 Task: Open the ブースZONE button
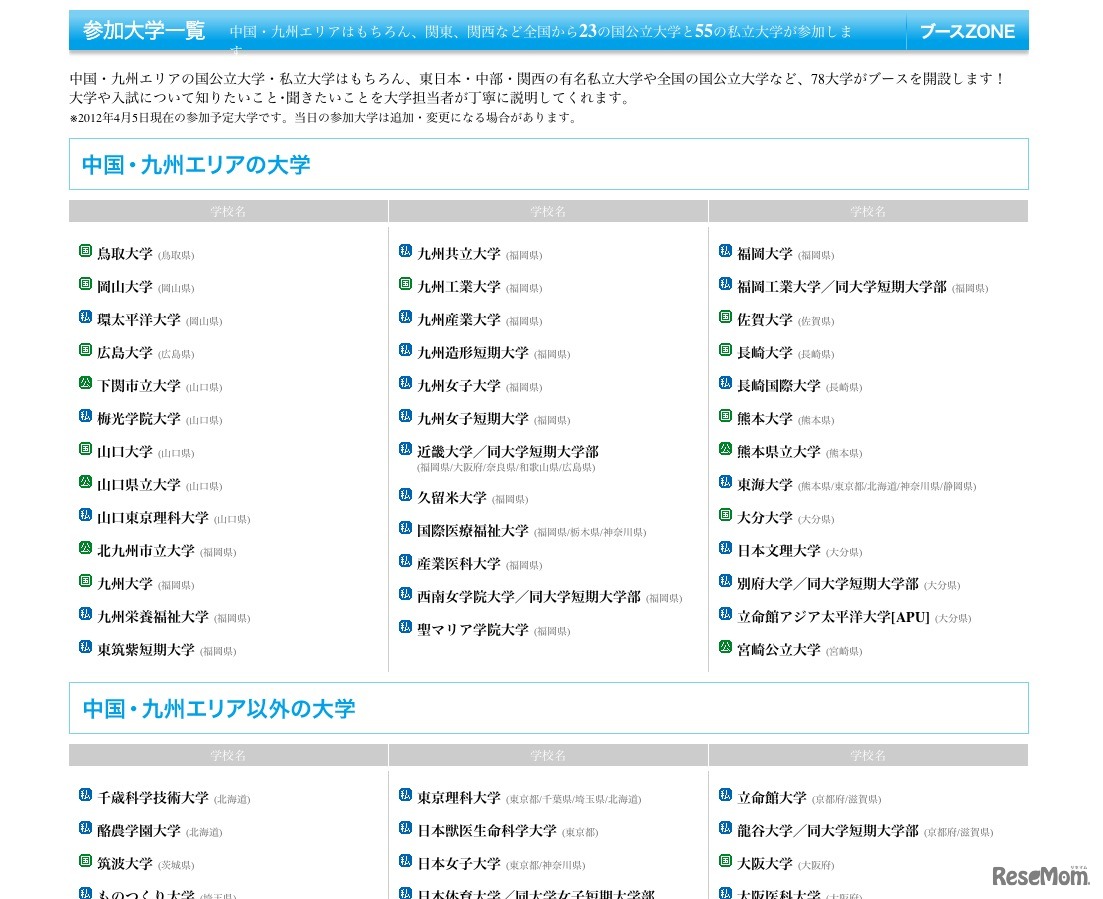967,31
